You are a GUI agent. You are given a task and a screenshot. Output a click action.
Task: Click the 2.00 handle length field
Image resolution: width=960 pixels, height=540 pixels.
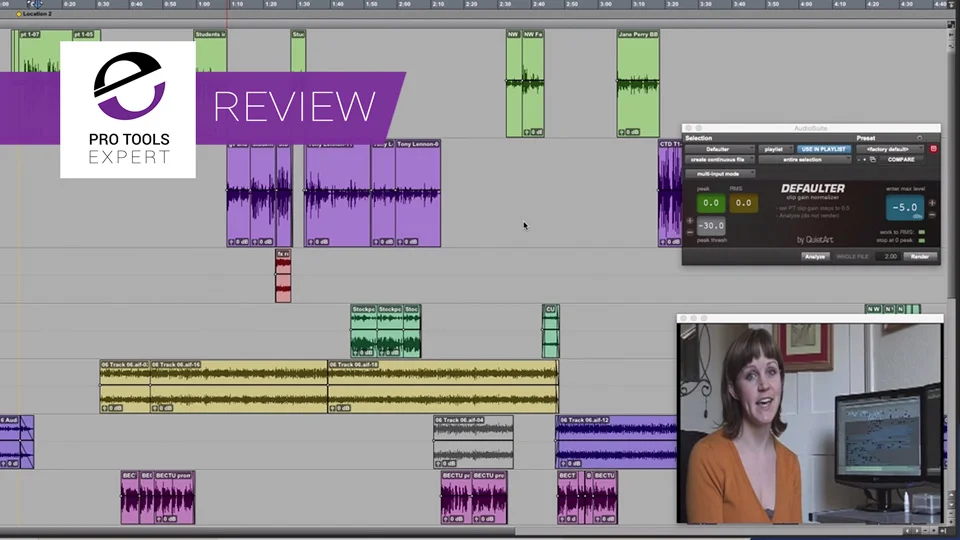click(889, 257)
